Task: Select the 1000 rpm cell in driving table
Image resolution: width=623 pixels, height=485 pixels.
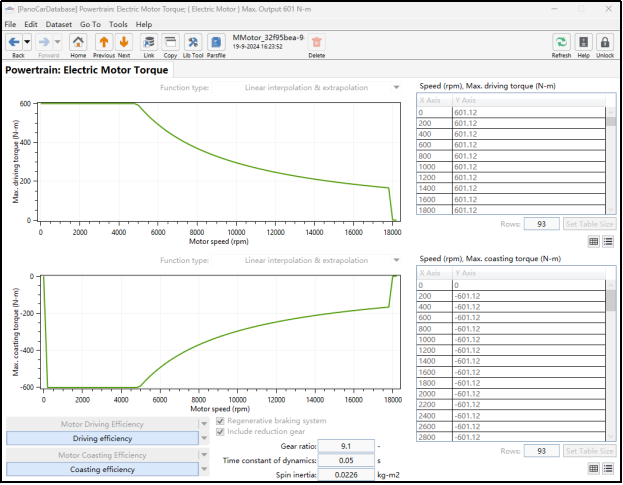Action: click(x=435, y=167)
